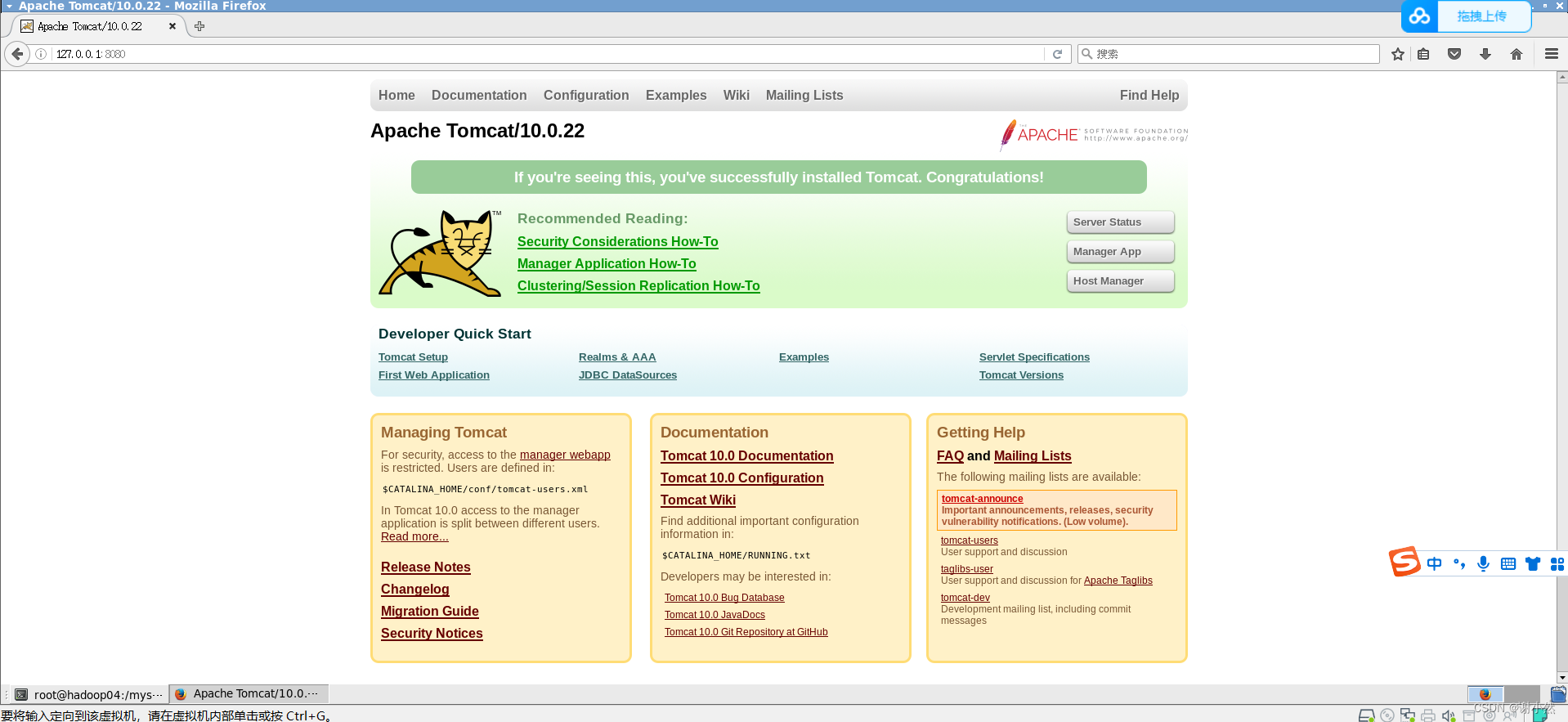Open Find Help in the nav bar

(1149, 95)
